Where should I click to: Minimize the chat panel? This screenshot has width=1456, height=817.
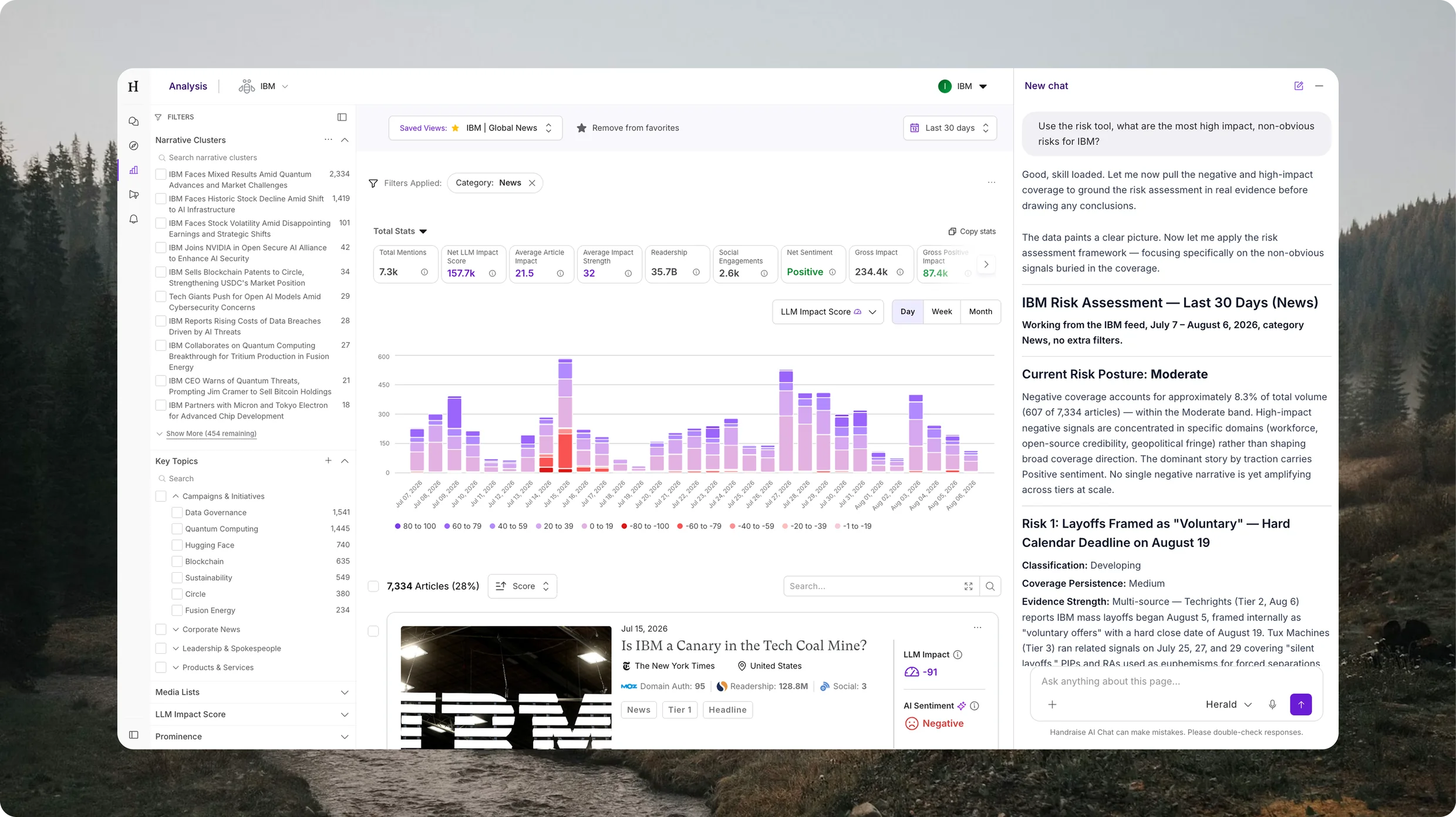[x=1319, y=86]
